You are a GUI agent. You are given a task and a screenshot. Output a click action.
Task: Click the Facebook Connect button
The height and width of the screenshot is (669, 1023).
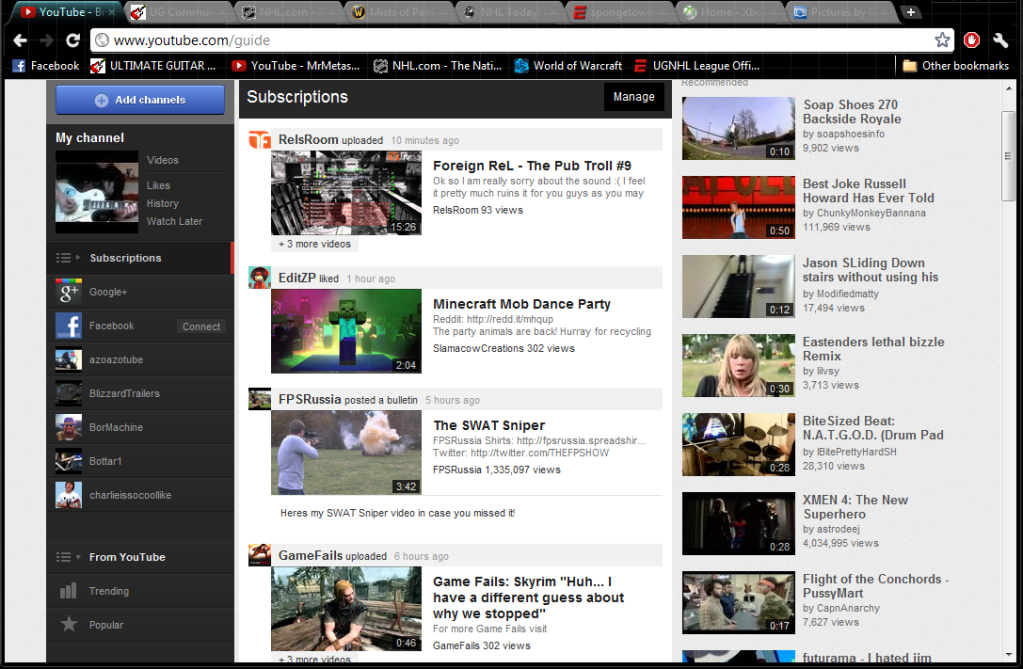[201, 326]
